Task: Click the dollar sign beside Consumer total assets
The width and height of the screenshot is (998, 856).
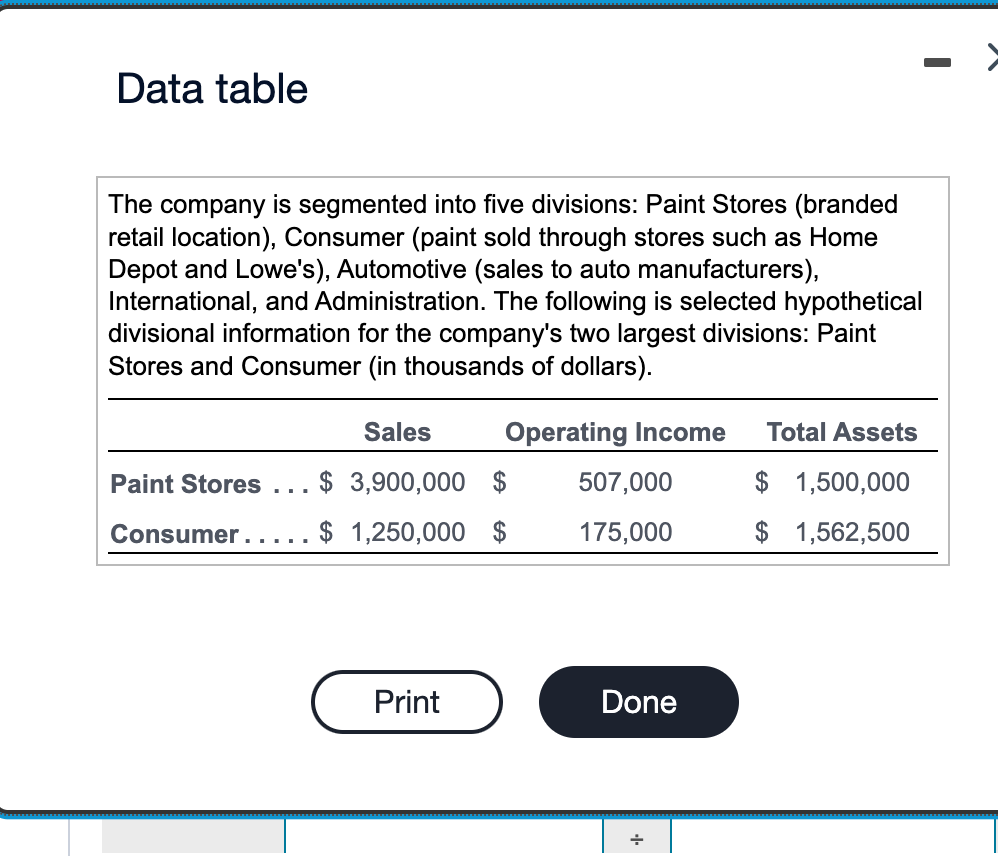Action: (761, 532)
